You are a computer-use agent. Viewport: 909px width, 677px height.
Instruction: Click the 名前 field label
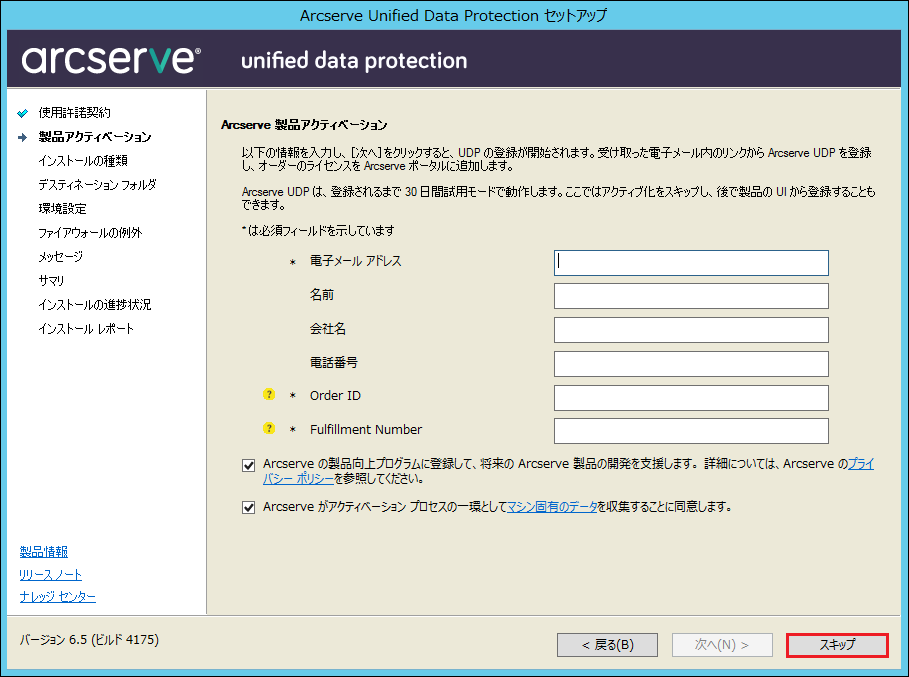(x=322, y=294)
